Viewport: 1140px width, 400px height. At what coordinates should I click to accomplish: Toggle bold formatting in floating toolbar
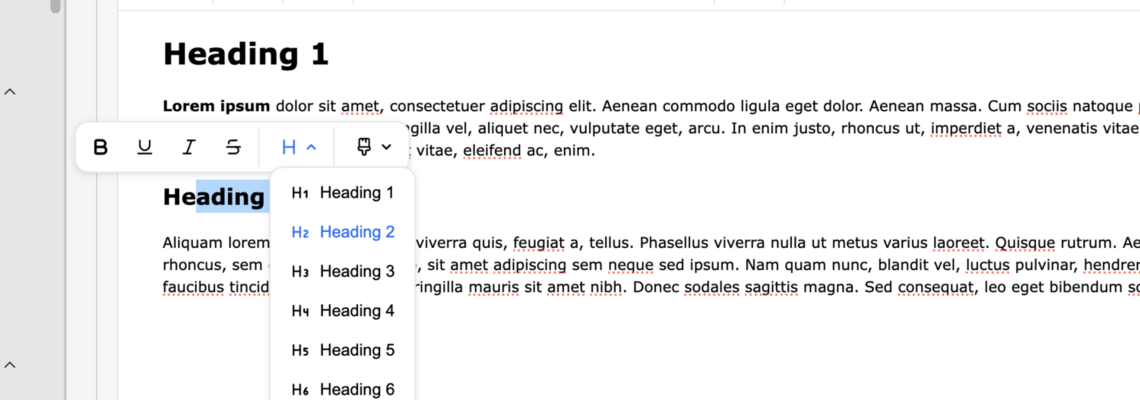click(x=100, y=148)
